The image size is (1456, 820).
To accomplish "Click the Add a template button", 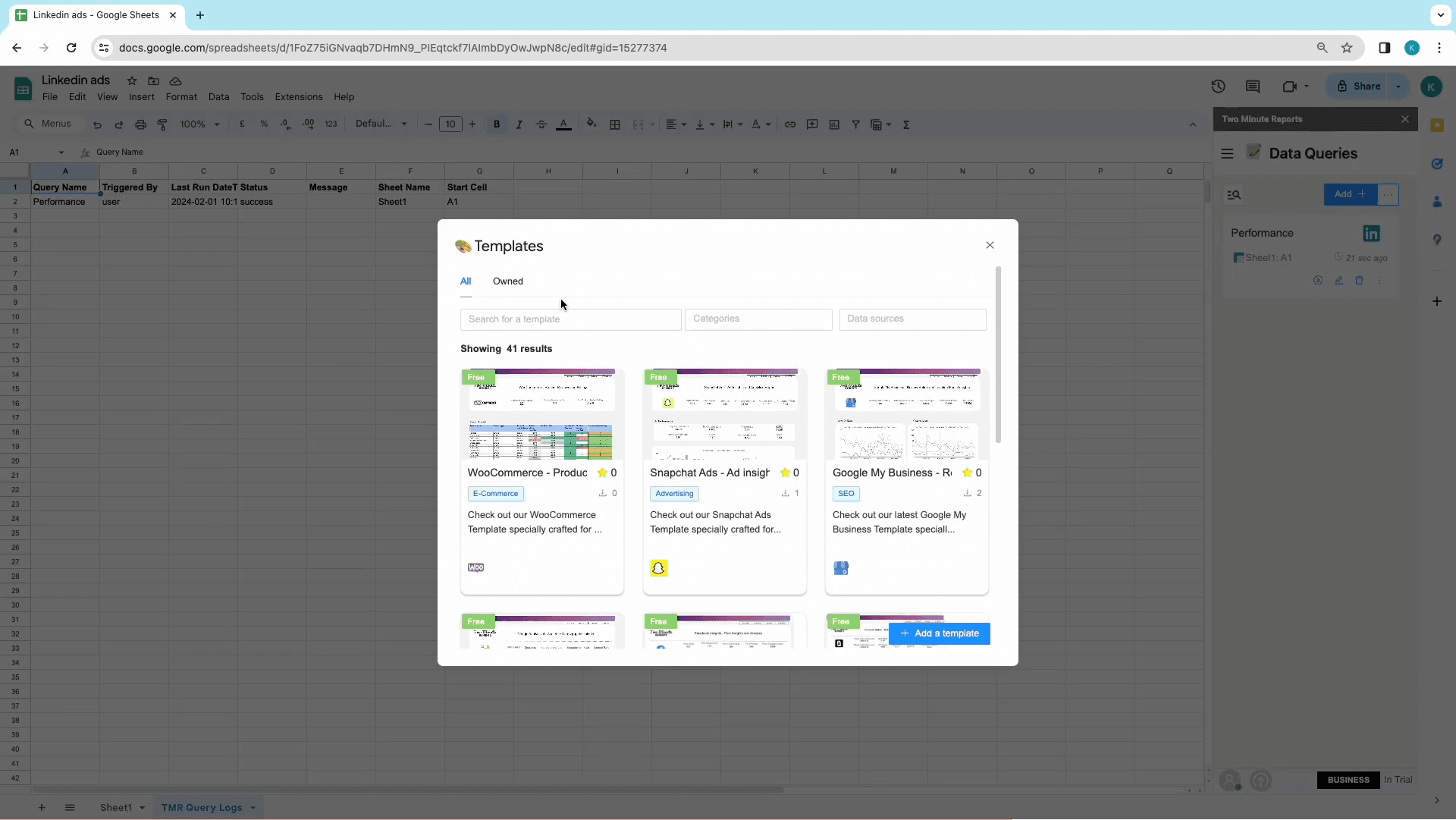I will pyautogui.click(x=938, y=633).
